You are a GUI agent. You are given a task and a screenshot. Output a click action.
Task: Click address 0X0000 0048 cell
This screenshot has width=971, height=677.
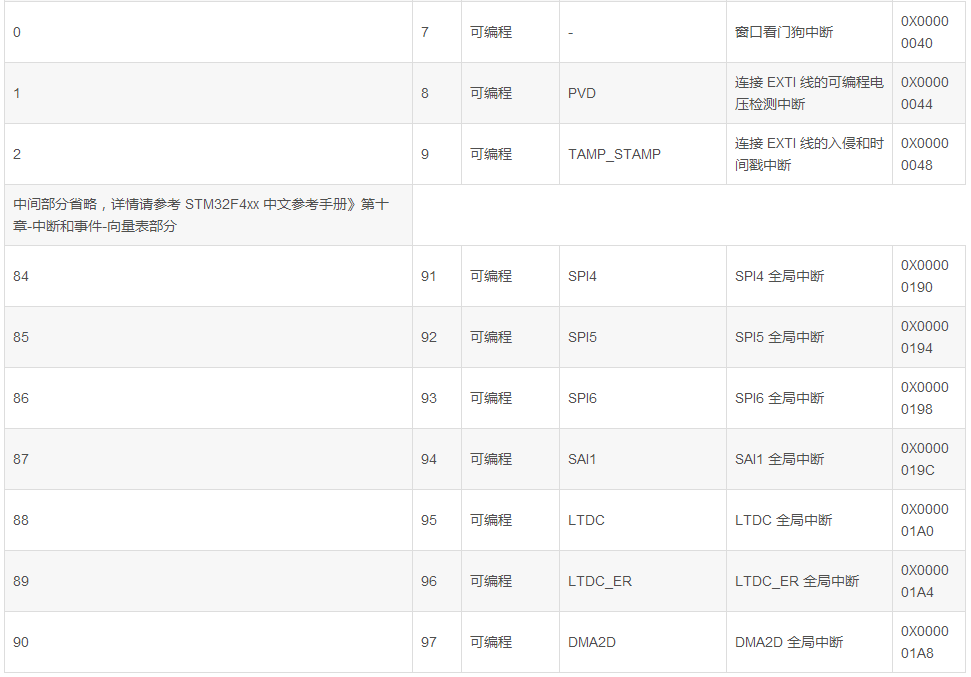coord(924,154)
